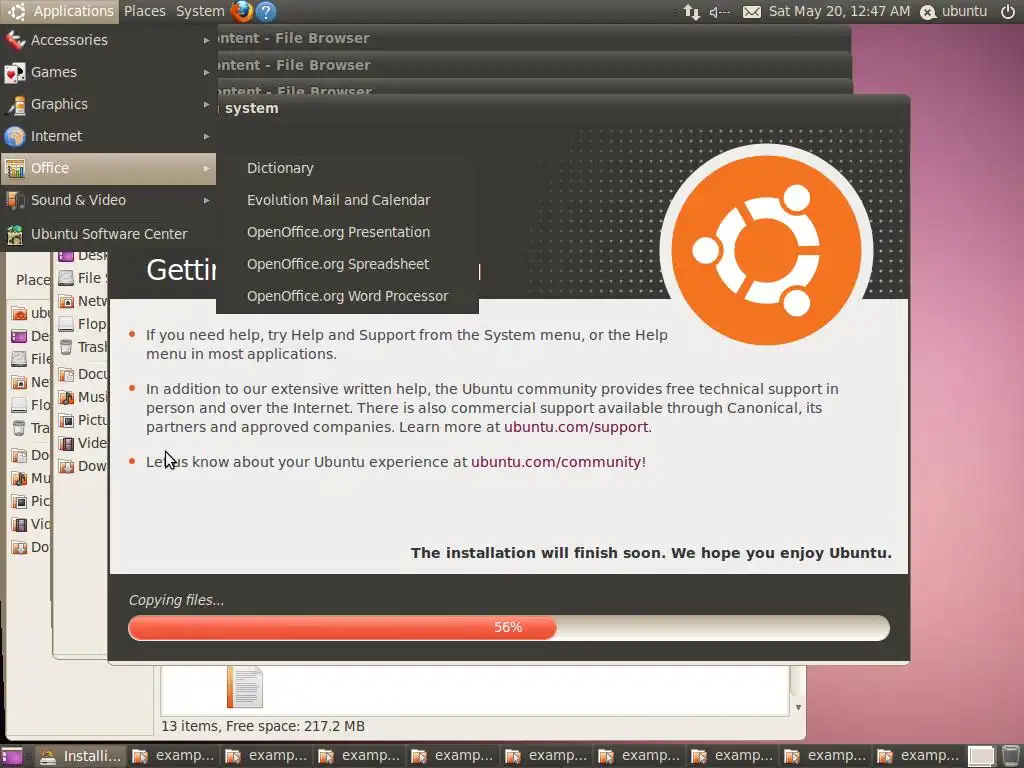This screenshot has width=1024, height=768.
Task: Click the Games category cards icon
Action: (x=14, y=72)
